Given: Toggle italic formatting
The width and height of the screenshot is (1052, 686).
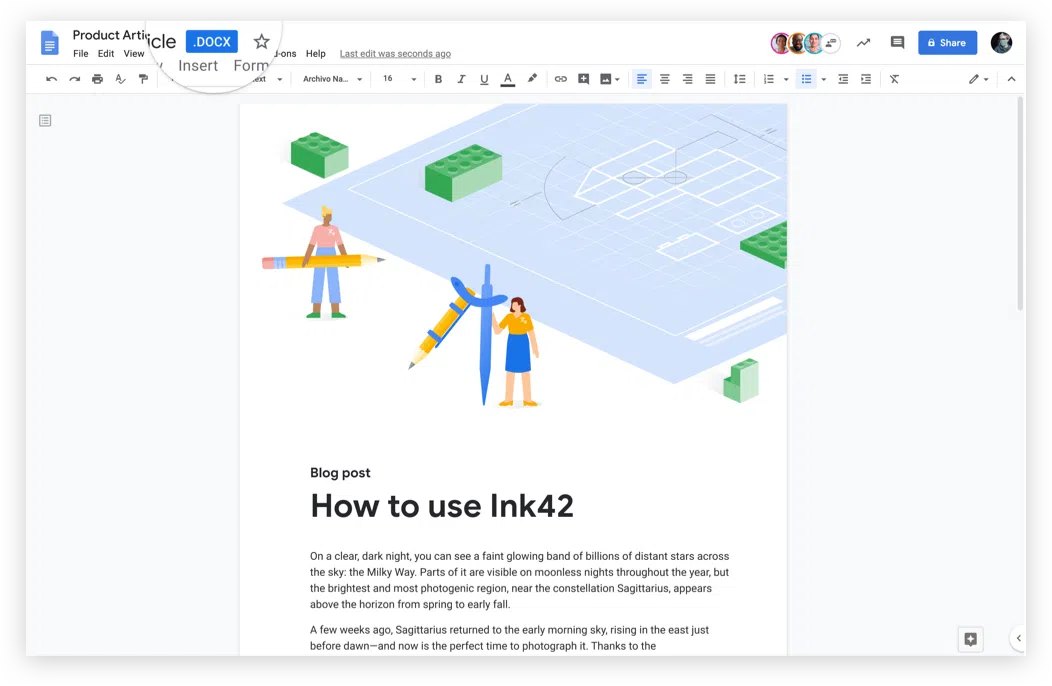Looking at the screenshot, I should tap(461, 79).
